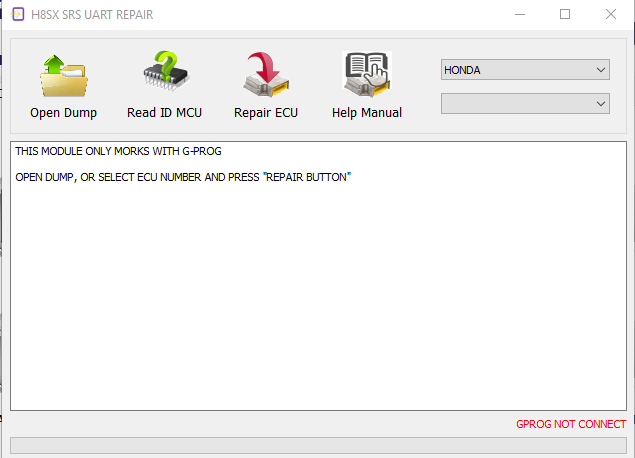Screen dimensions: 635x458
Task: Click the Open Dump folder icon
Action: pyautogui.click(x=64, y=76)
